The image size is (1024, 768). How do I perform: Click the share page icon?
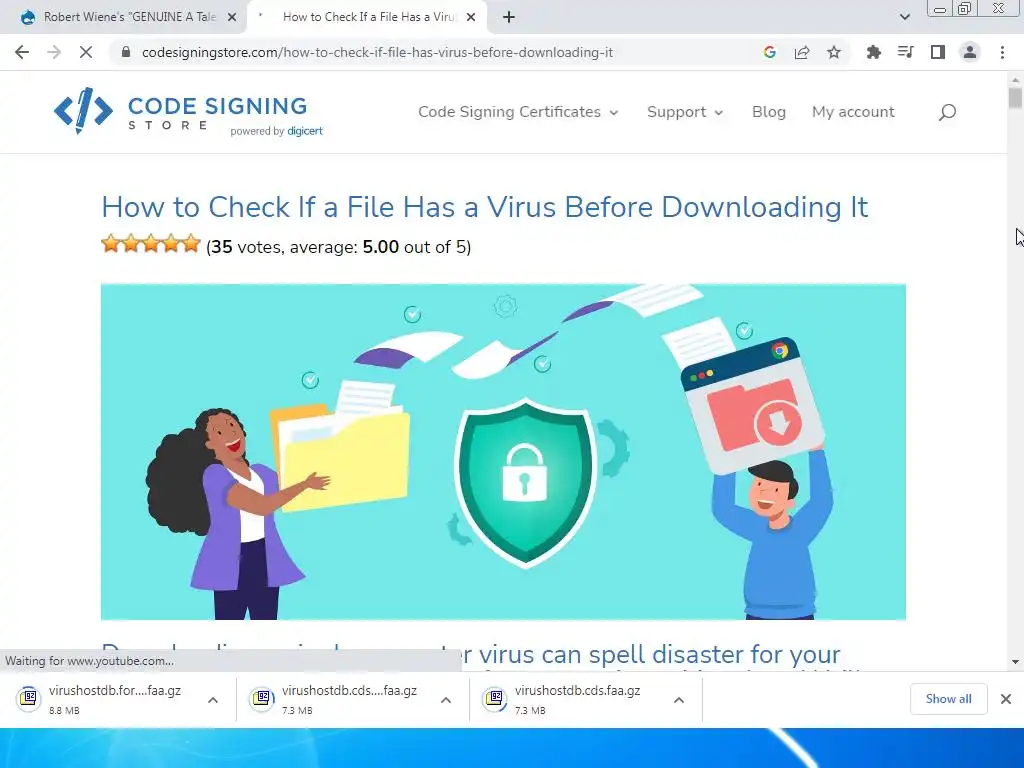click(802, 52)
